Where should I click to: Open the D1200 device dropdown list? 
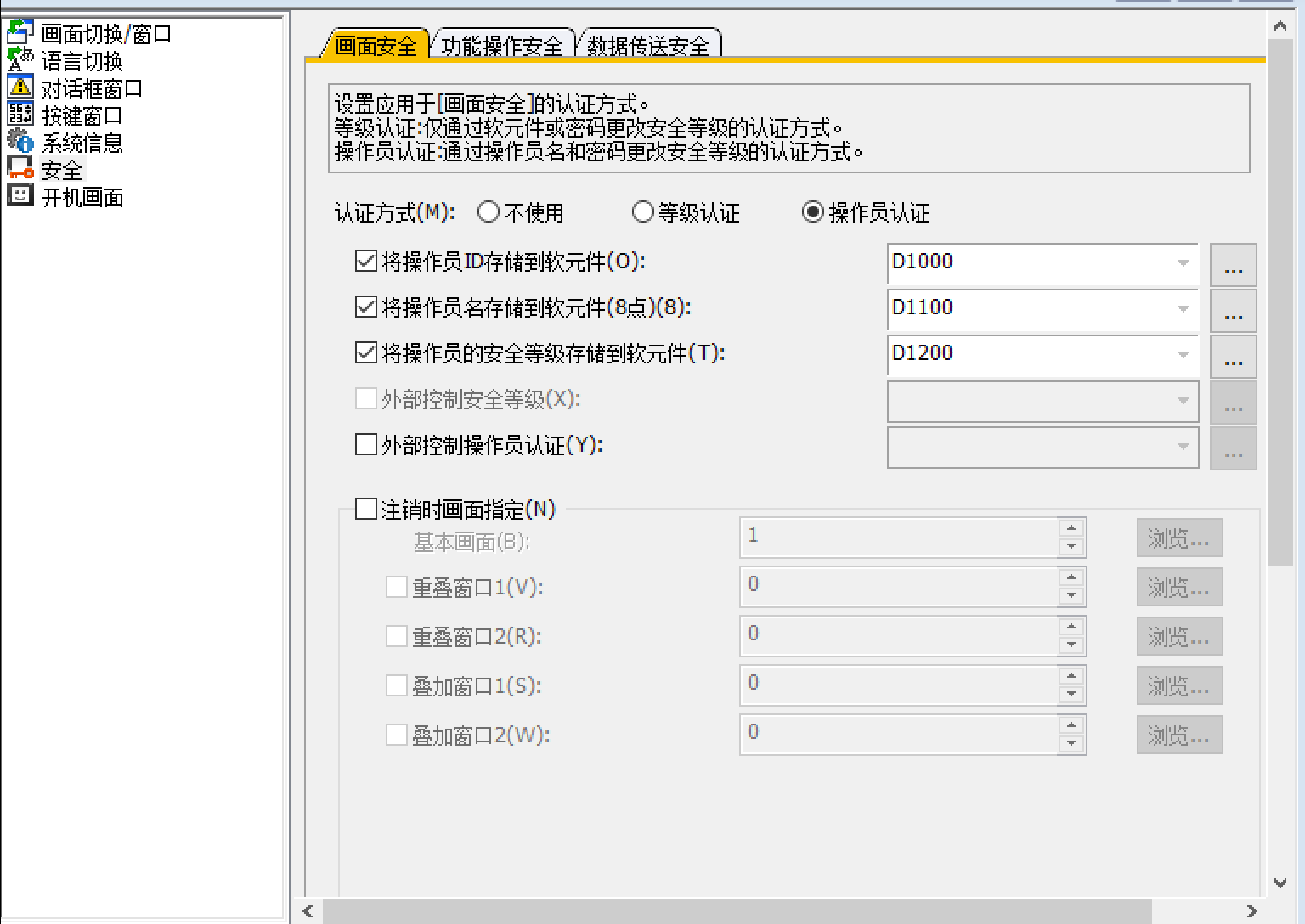1183,355
